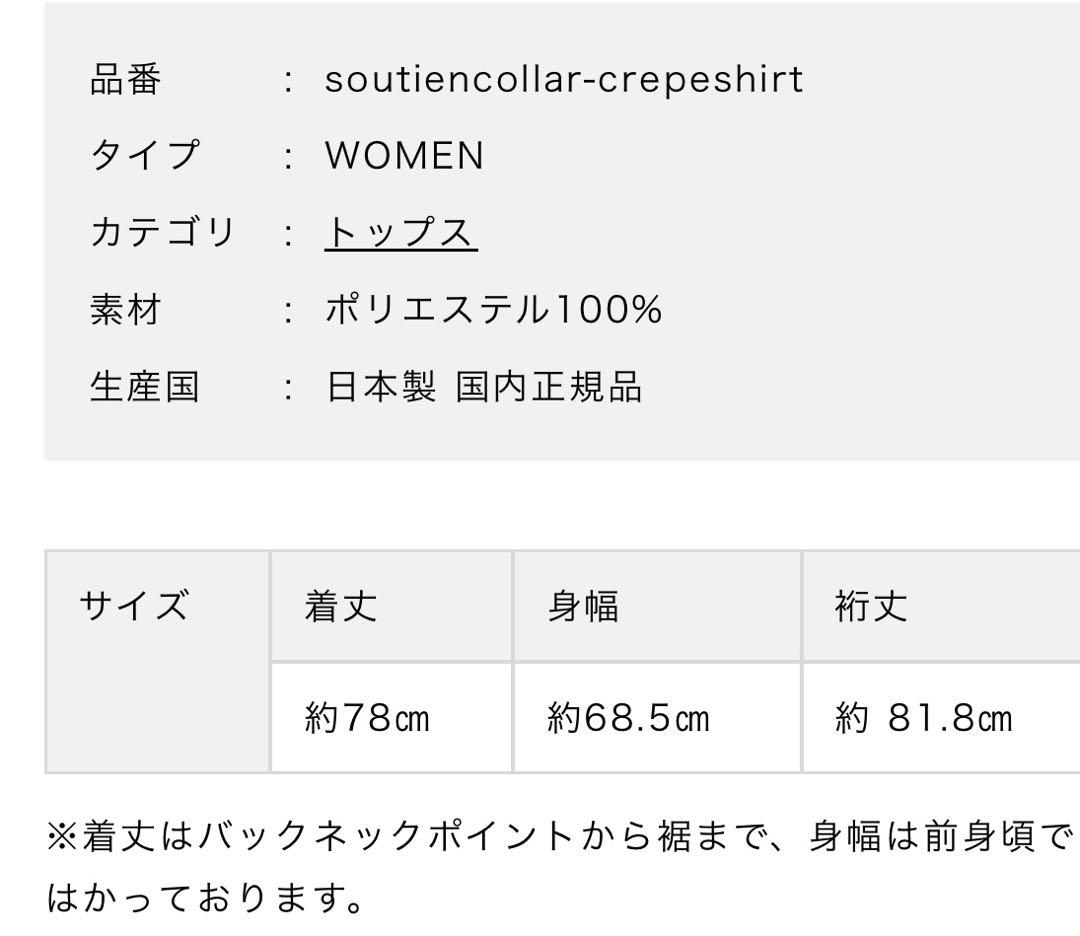Click the 国内正規品 text
The image size is (1080, 936).
pos(548,388)
